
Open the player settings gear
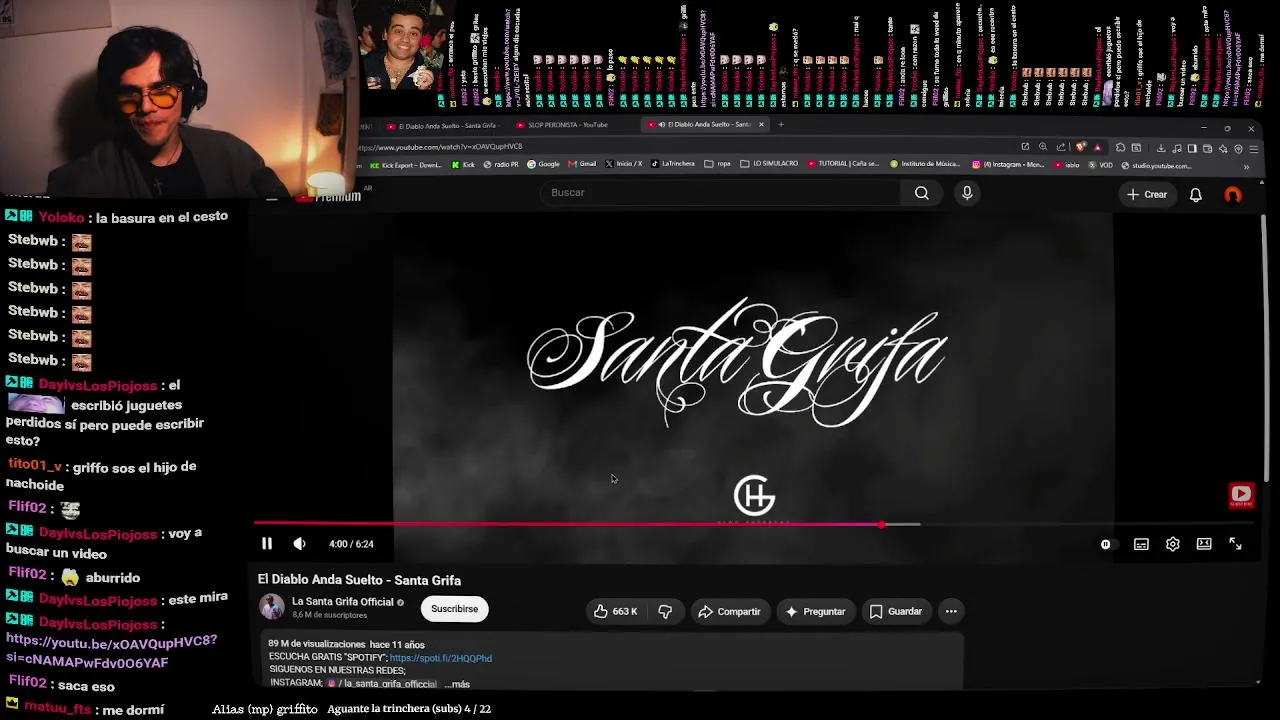pyautogui.click(x=1173, y=544)
